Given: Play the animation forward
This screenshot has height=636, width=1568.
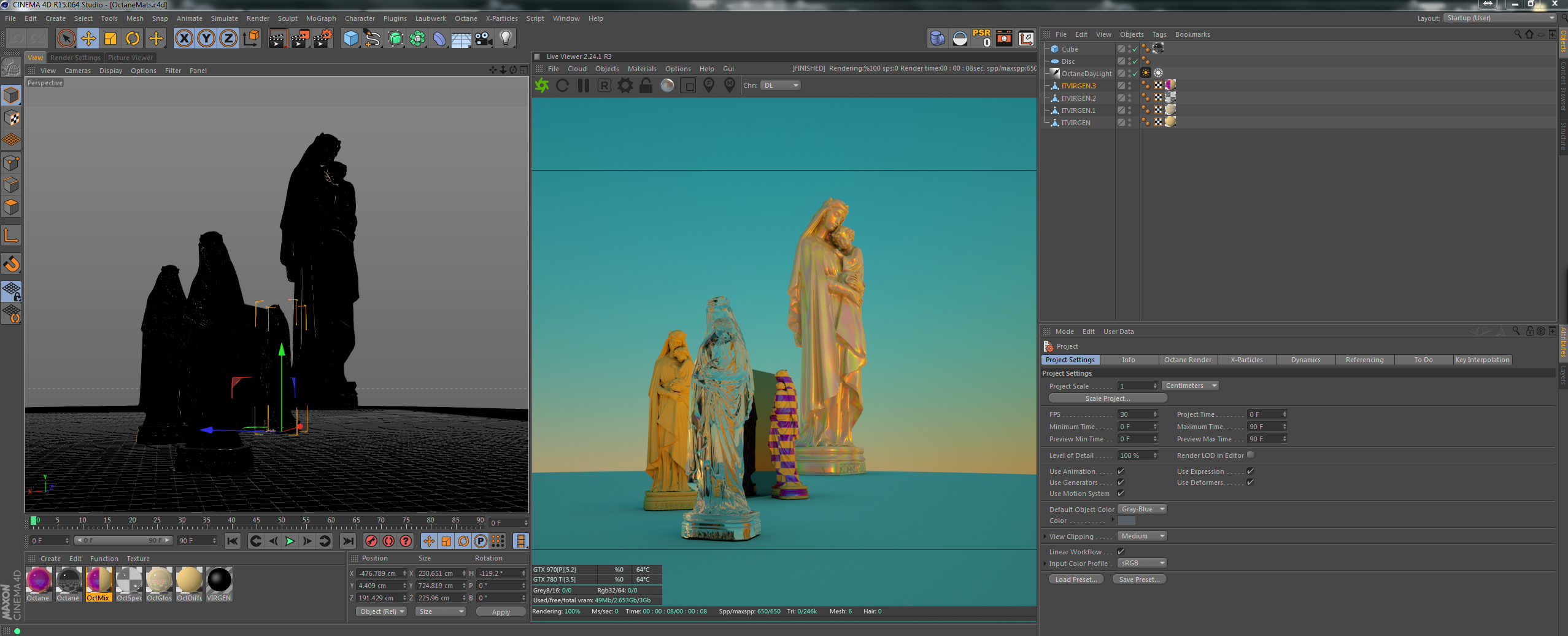Looking at the screenshot, I should 290,541.
